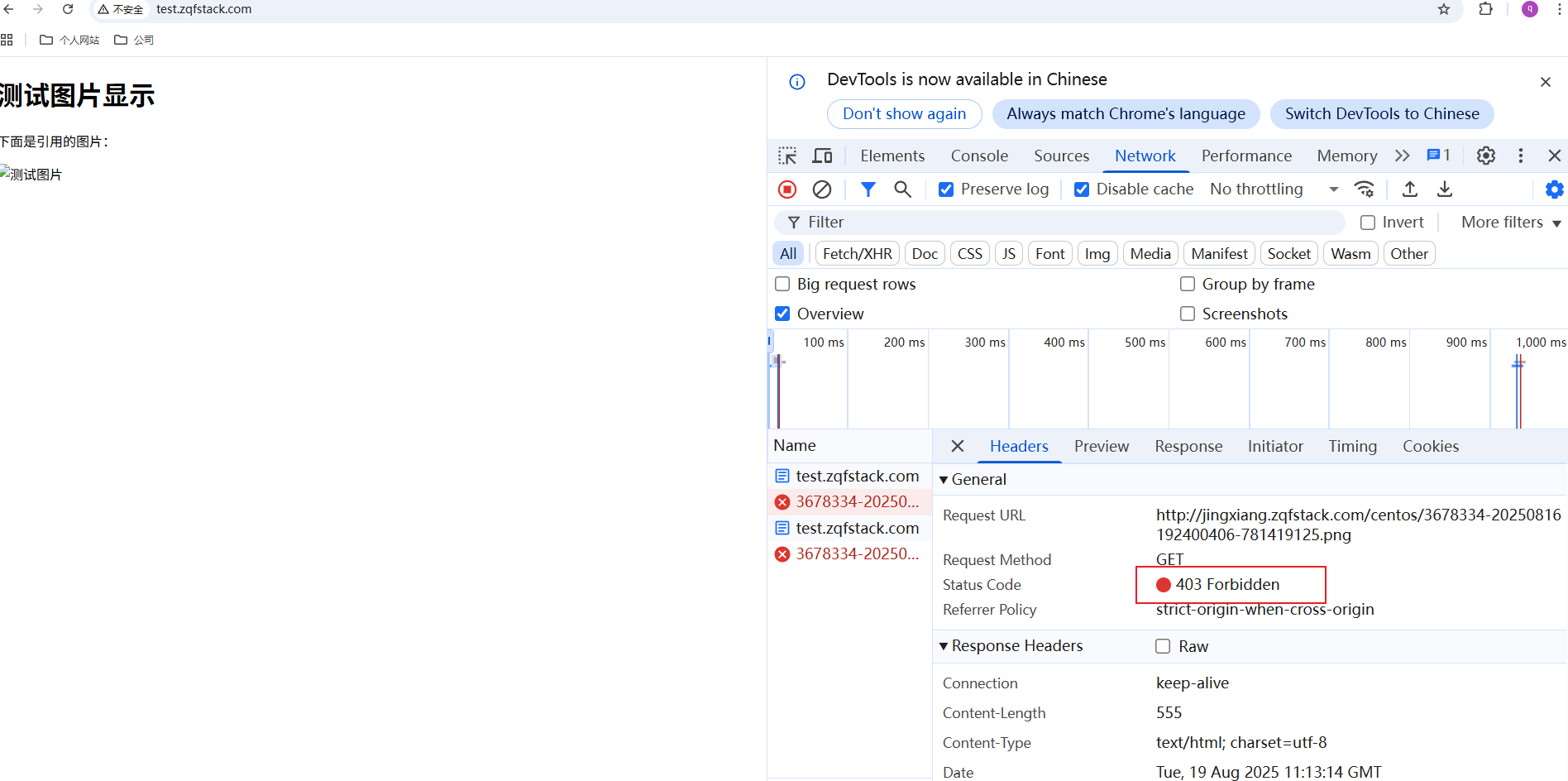Toggle the network filter funnel icon
Screen dimensions: 1568x781
[868, 189]
